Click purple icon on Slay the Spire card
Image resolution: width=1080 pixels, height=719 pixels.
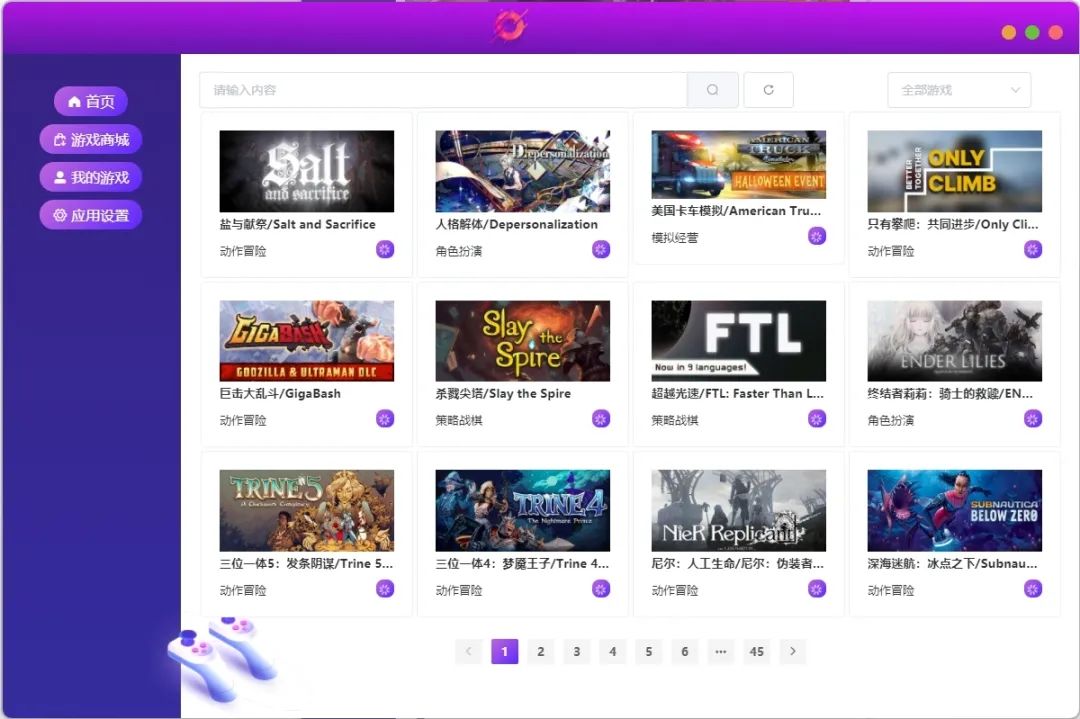click(x=601, y=419)
